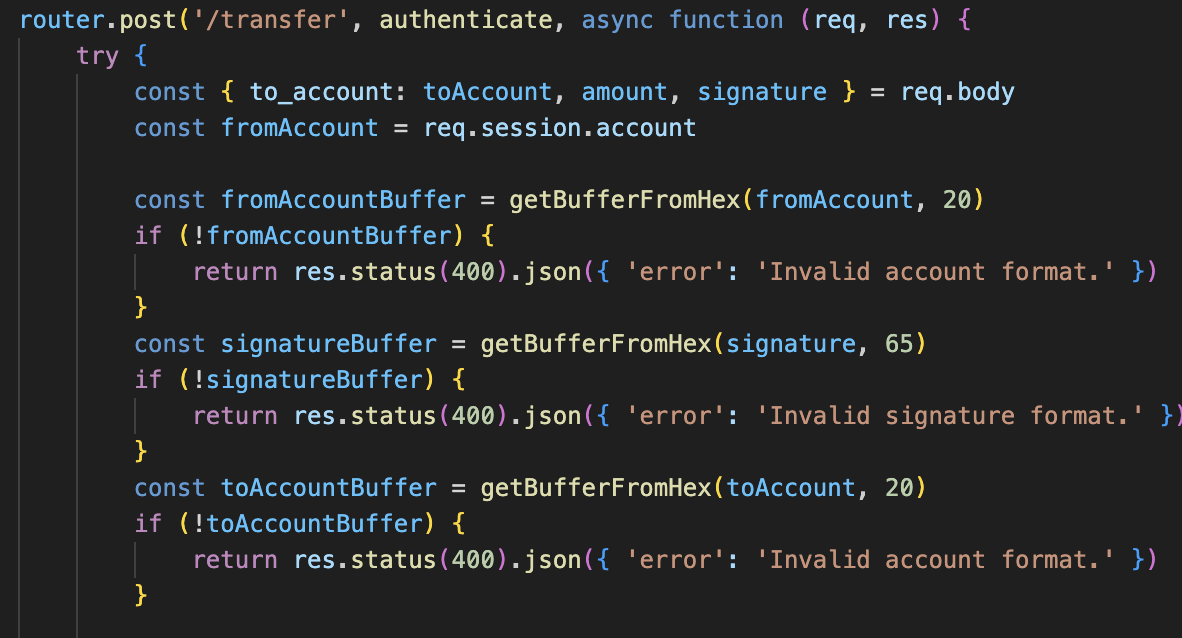This screenshot has height=638, width=1182.
Task: Click the first 'Invalid account format.' string
Action: [x=935, y=271]
